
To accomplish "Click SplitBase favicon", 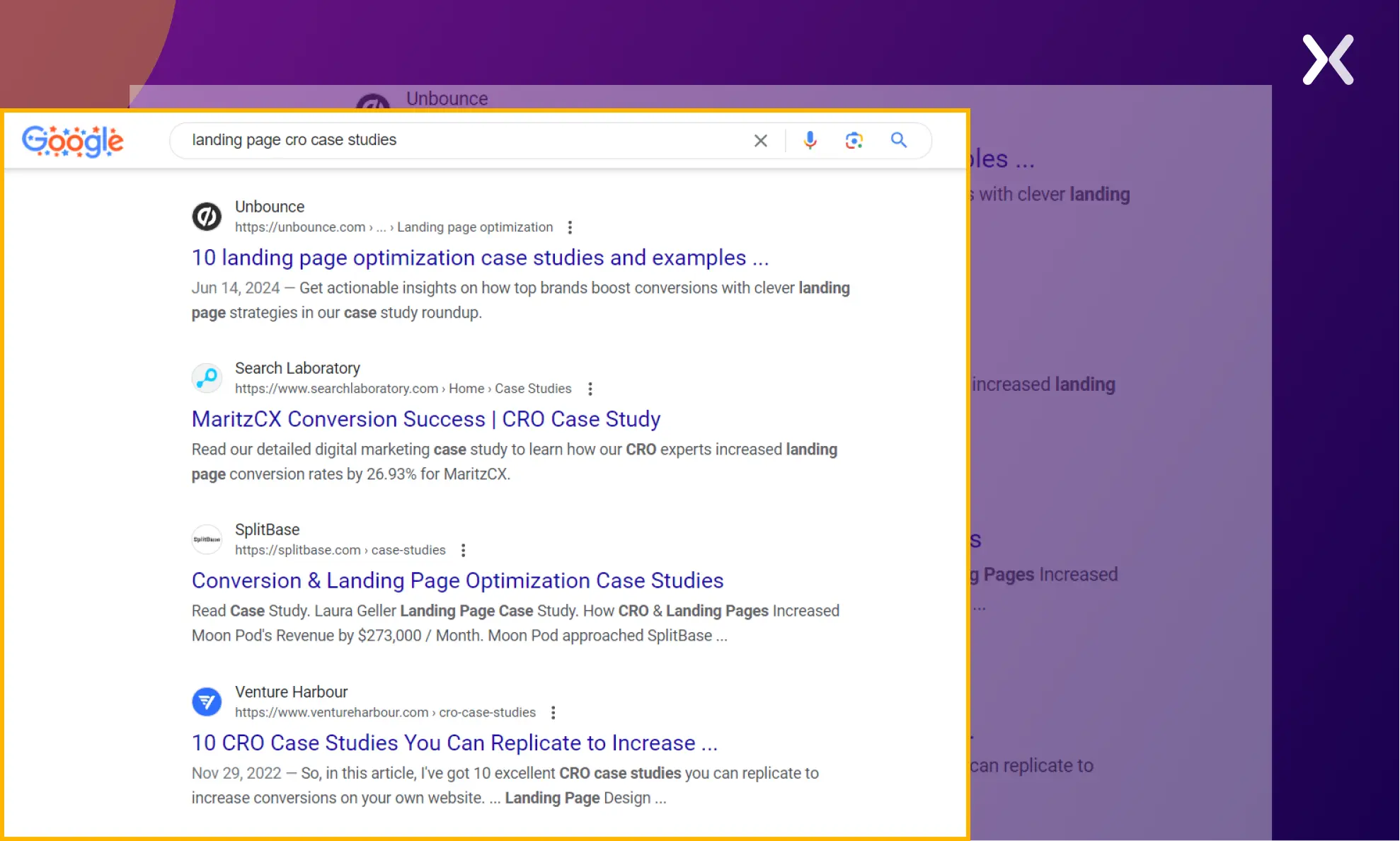I will pos(207,539).
